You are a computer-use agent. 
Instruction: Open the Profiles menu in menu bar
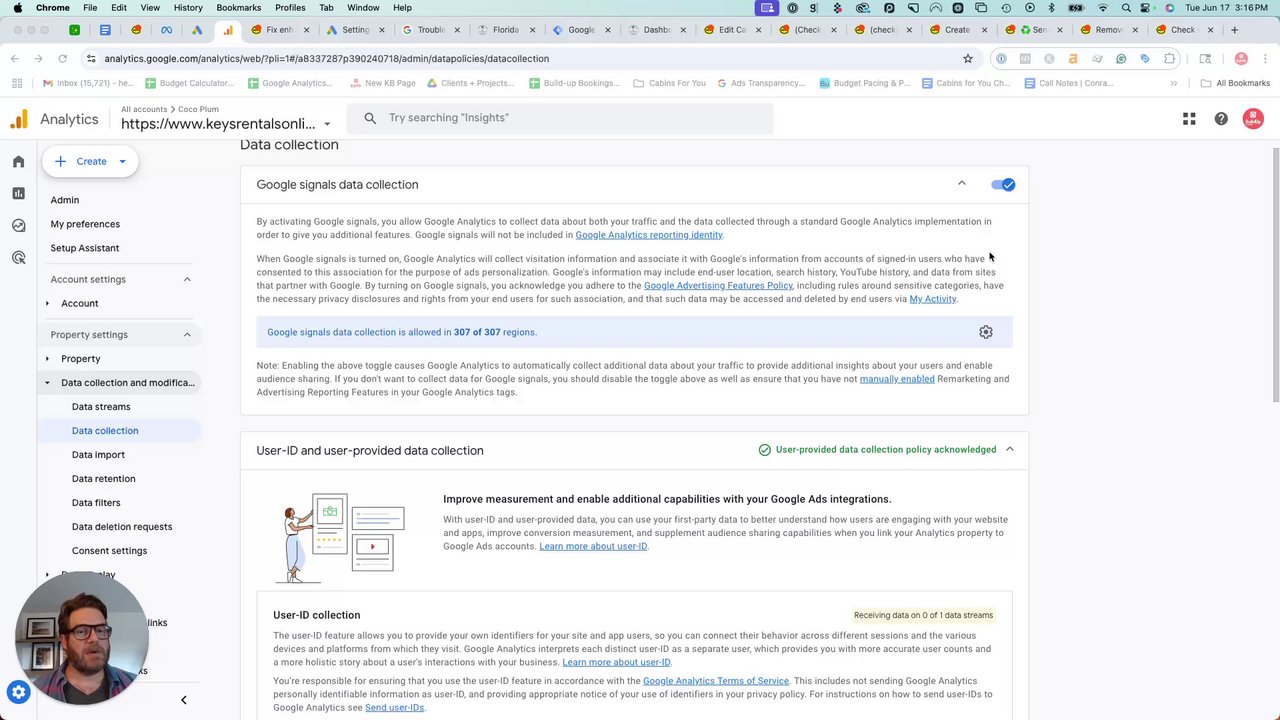(290, 8)
